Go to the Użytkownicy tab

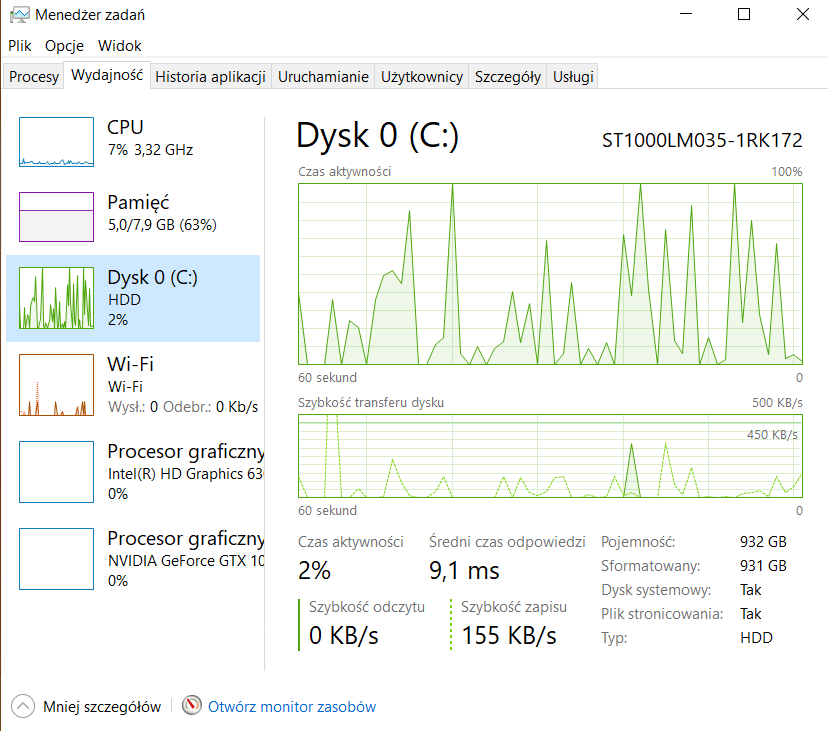click(x=422, y=77)
